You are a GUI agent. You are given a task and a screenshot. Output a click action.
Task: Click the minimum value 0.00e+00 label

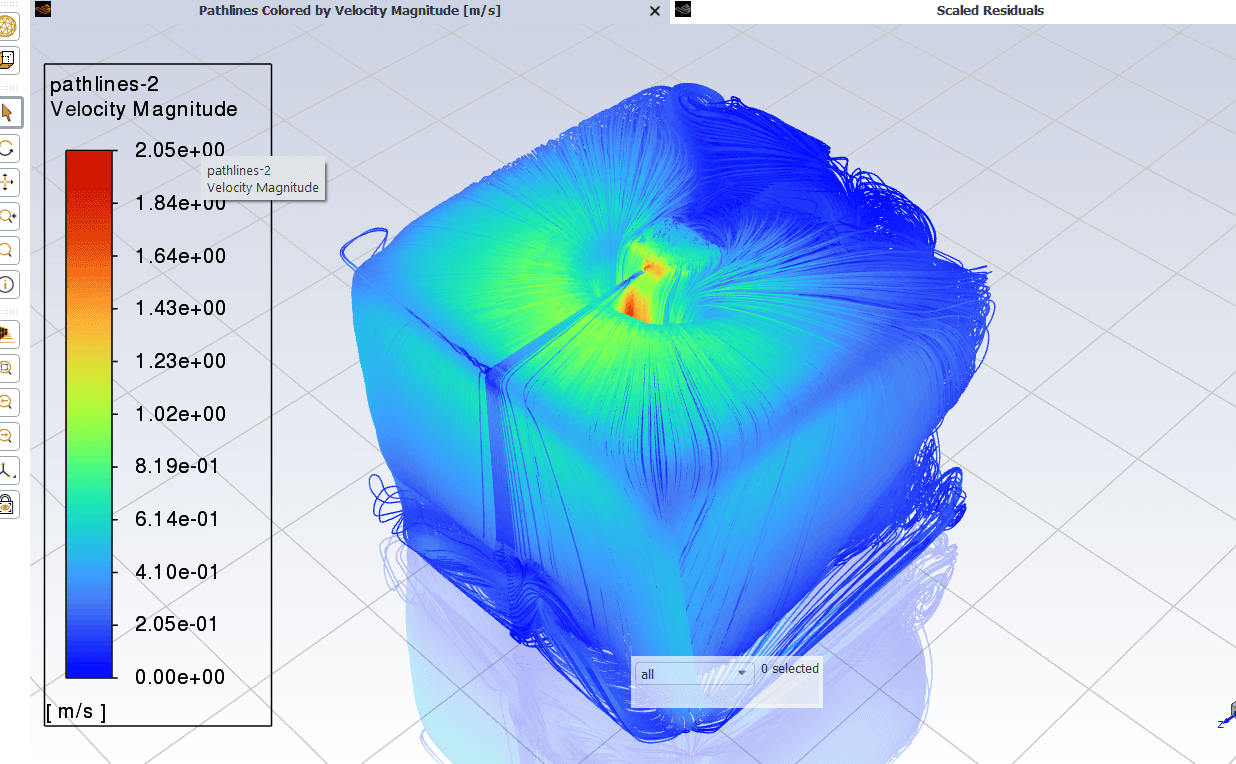(180, 677)
